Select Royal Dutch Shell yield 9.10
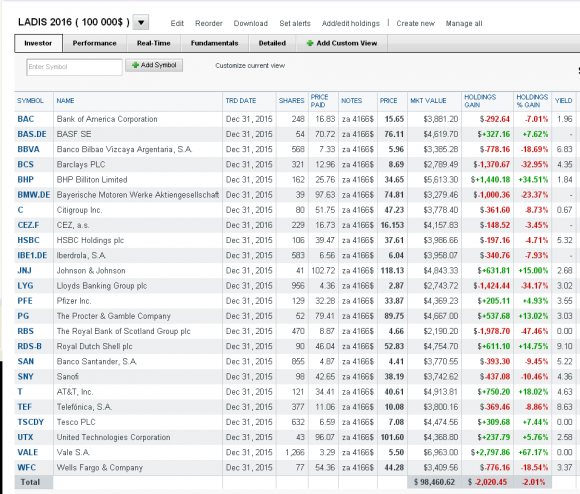The width and height of the screenshot is (580, 494). click(565, 346)
